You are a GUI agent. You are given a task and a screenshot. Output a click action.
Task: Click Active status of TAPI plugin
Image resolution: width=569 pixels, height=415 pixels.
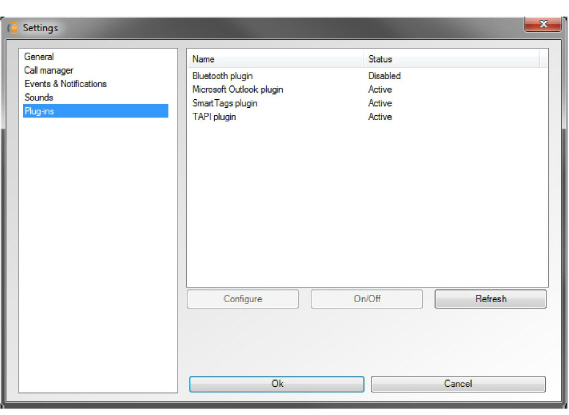pos(380,117)
